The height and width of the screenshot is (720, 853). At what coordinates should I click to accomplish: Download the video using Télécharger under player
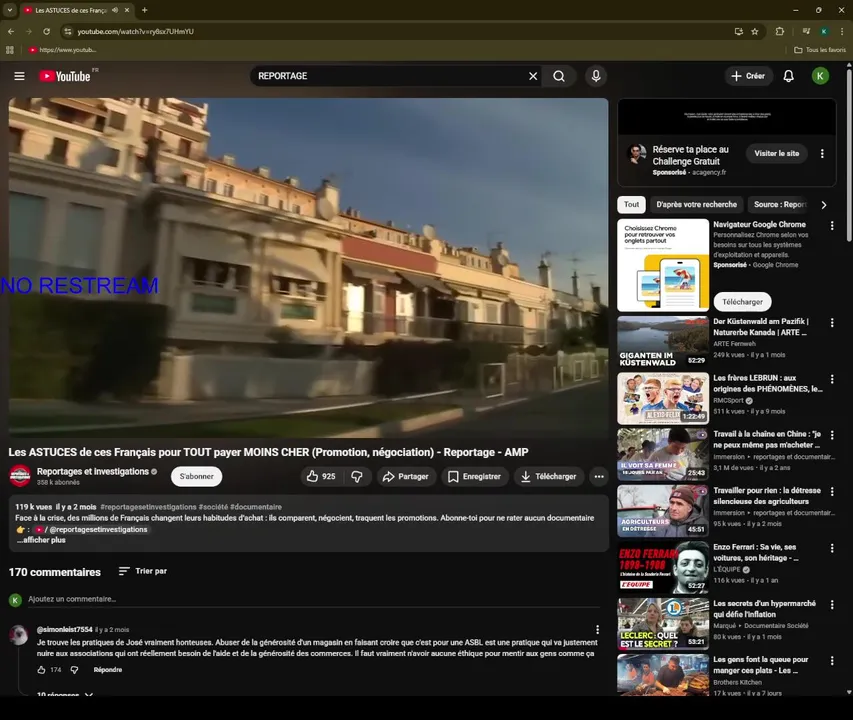[x=549, y=476]
